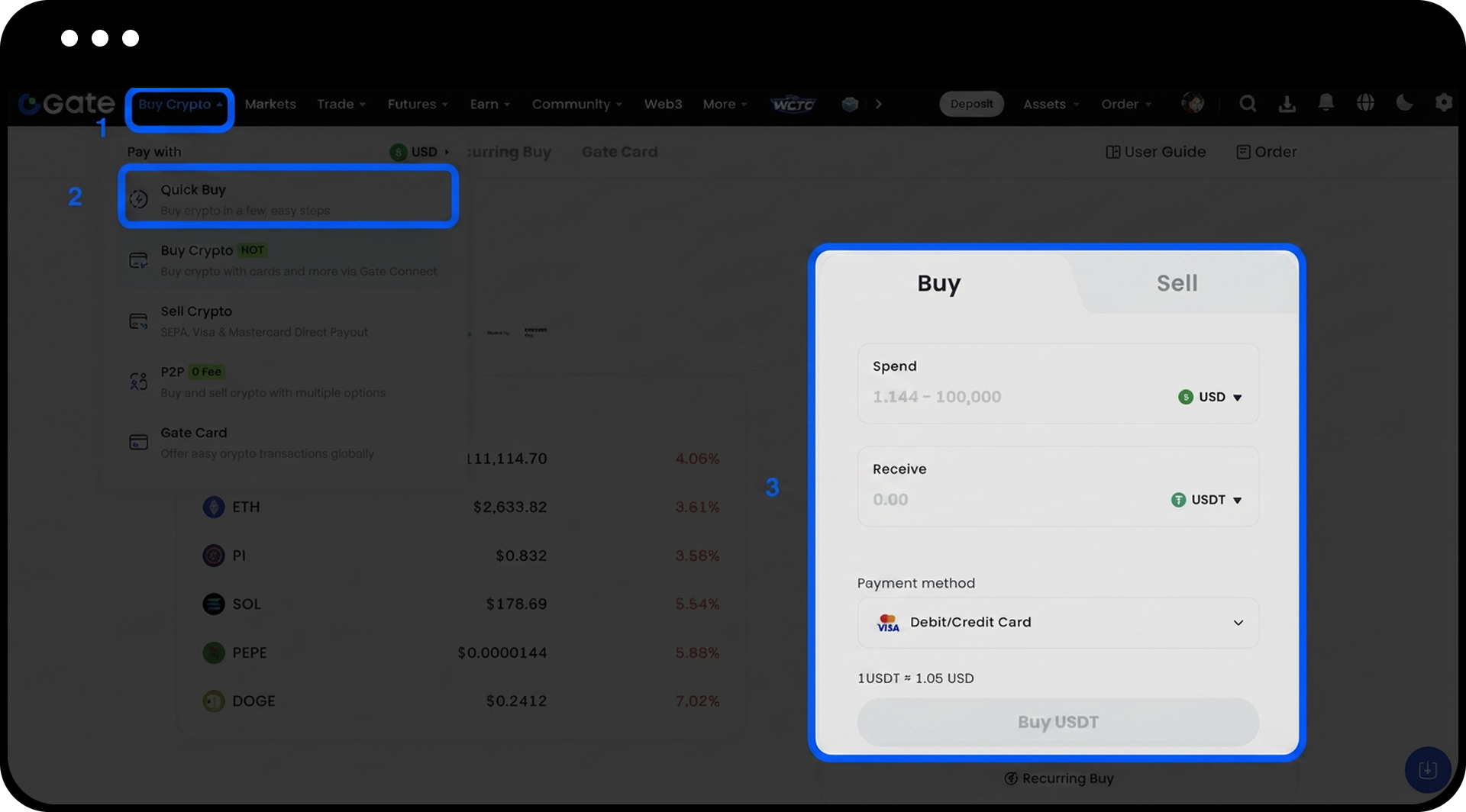Click the Gate logo
Screen dimensions: 1466x812
click(x=66, y=104)
